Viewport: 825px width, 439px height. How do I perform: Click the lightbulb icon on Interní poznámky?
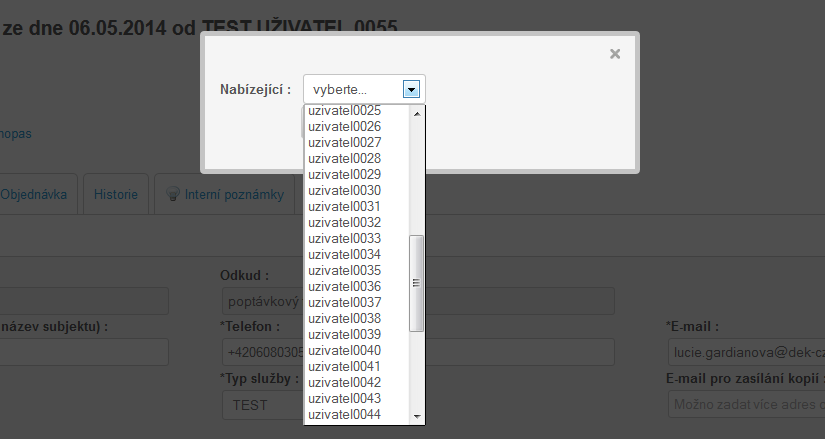(173, 194)
